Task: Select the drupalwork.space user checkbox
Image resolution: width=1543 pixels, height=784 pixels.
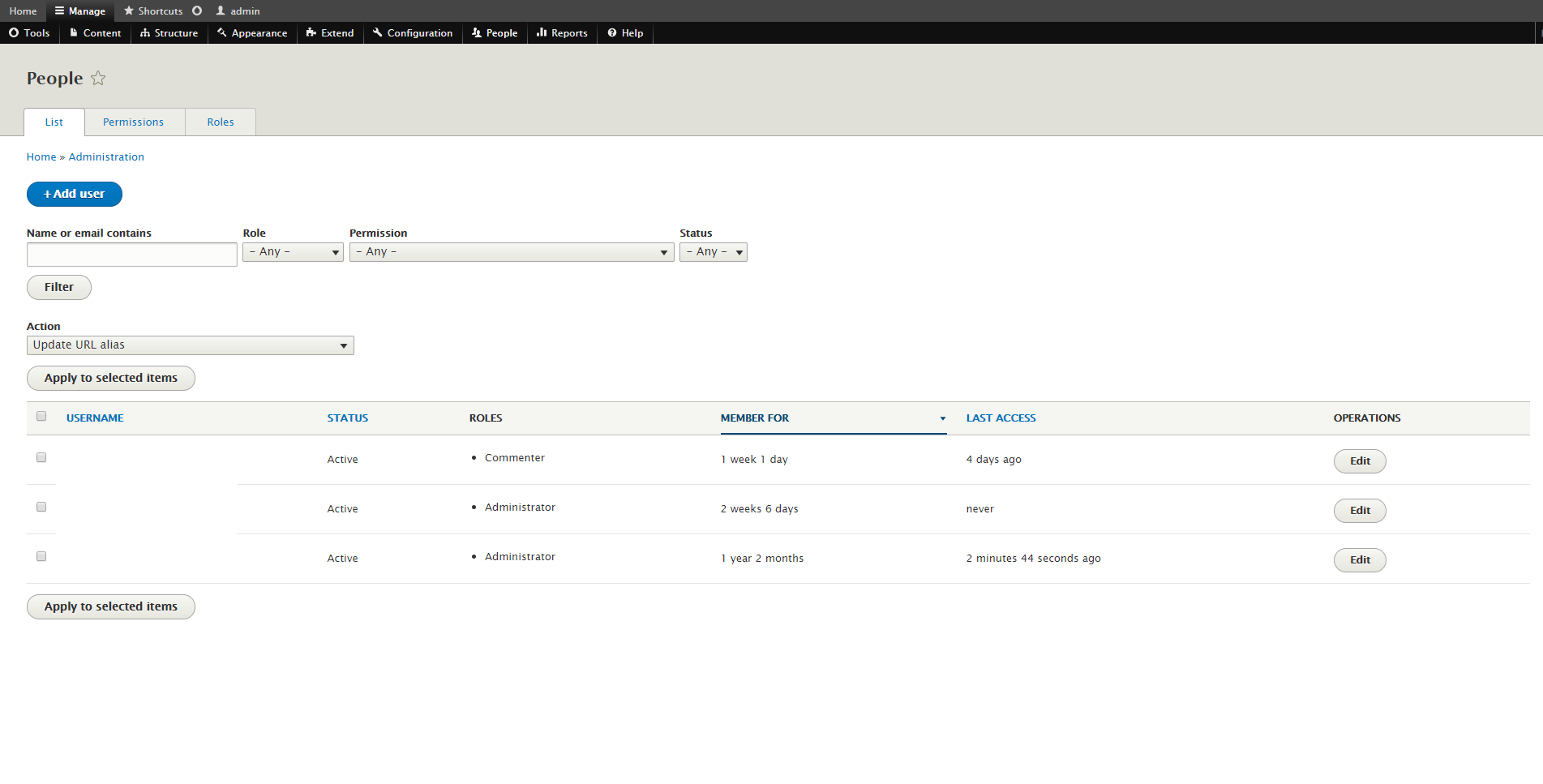Action: 41,508
